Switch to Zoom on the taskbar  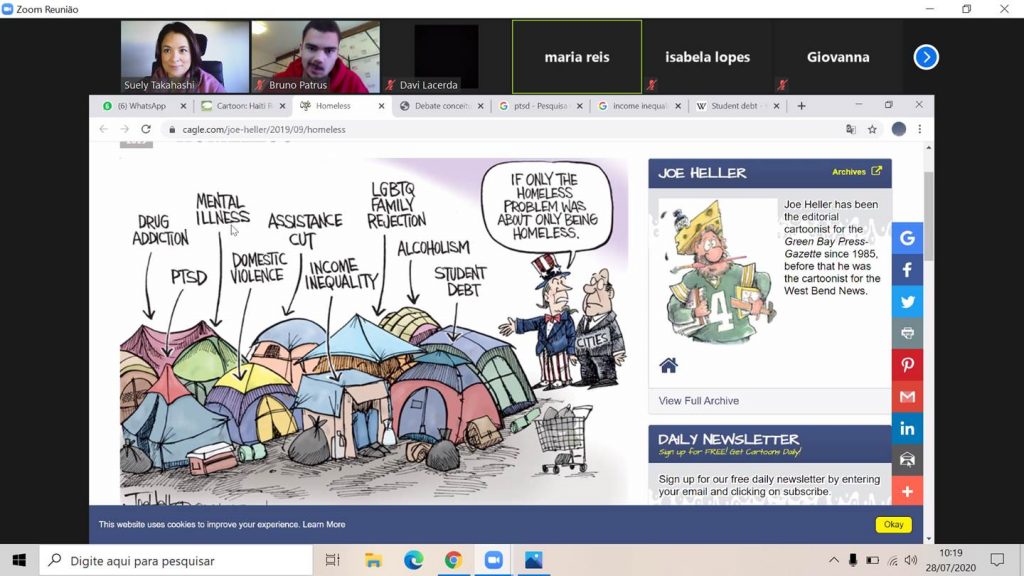[494, 560]
